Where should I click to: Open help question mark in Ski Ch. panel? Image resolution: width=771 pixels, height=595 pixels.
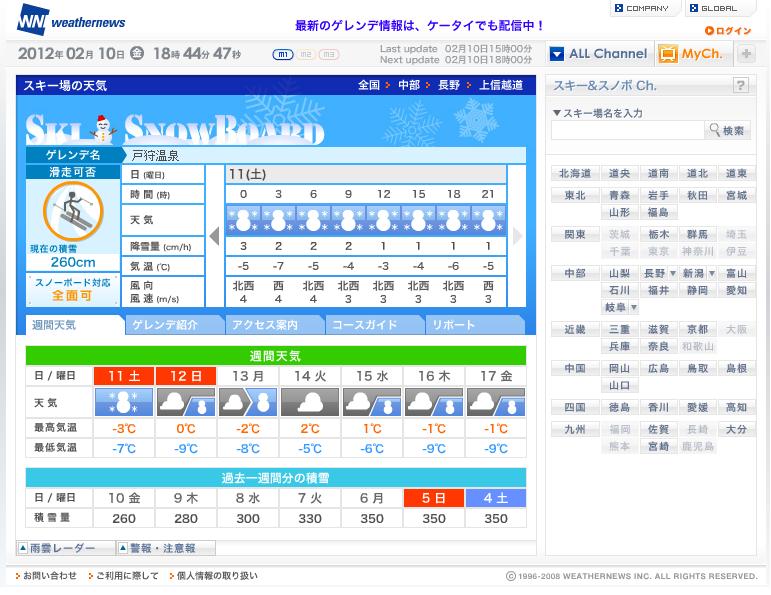[741, 85]
